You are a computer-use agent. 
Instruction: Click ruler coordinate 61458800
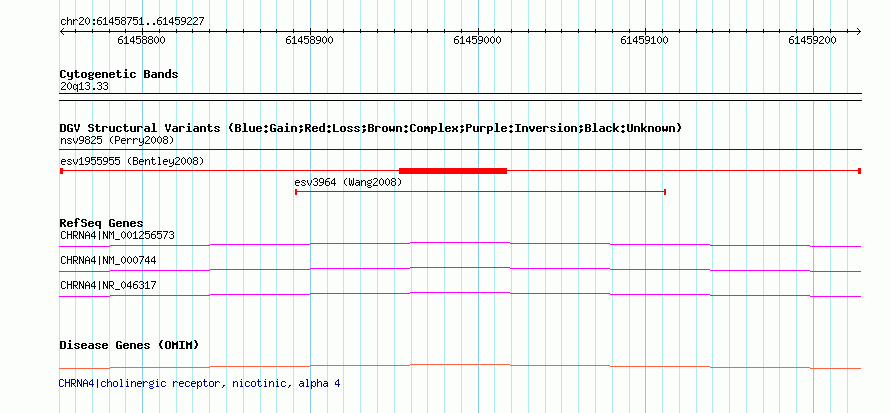click(x=141, y=40)
